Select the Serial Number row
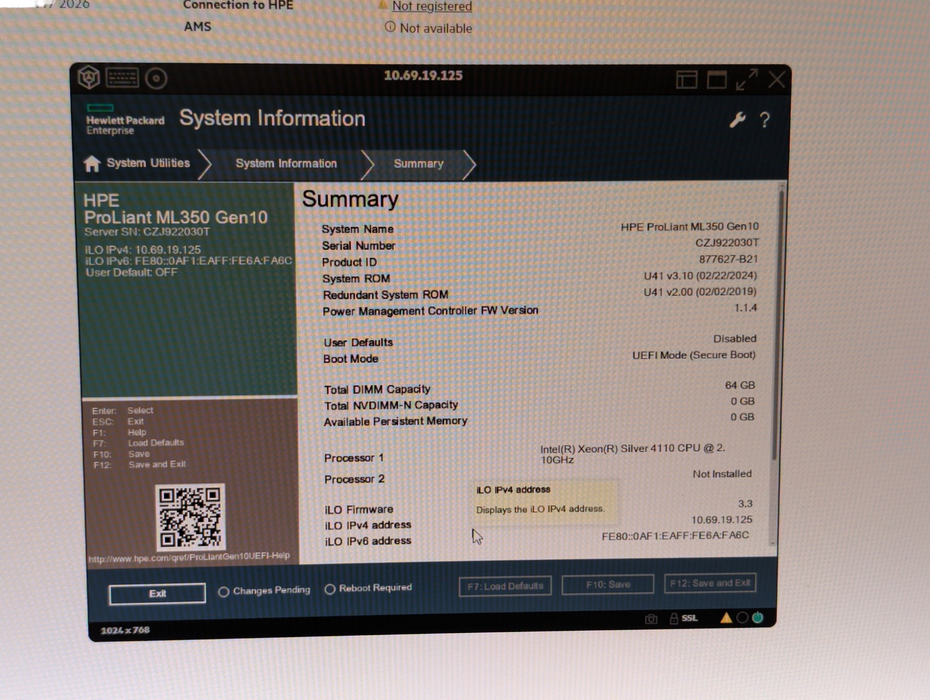 click(540, 244)
